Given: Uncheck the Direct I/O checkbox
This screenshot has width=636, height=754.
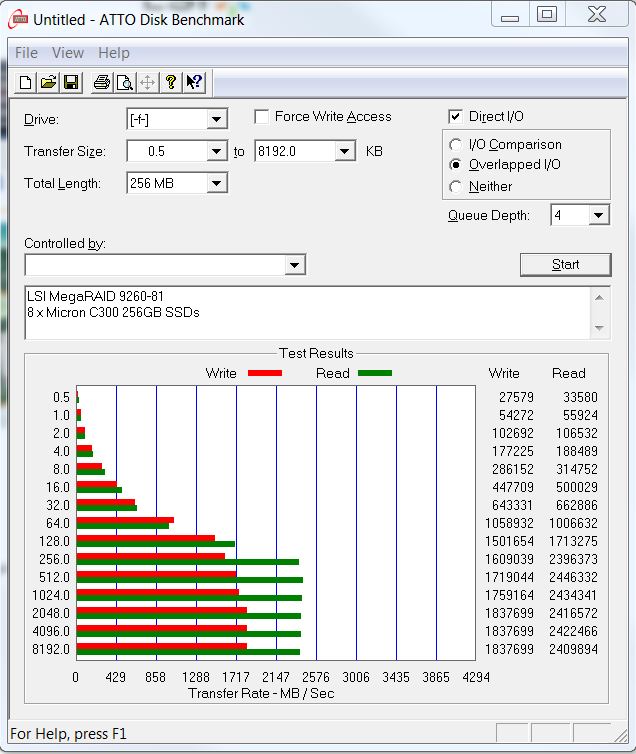Looking at the screenshot, I should pyautogui.click(x=456, y=117).
